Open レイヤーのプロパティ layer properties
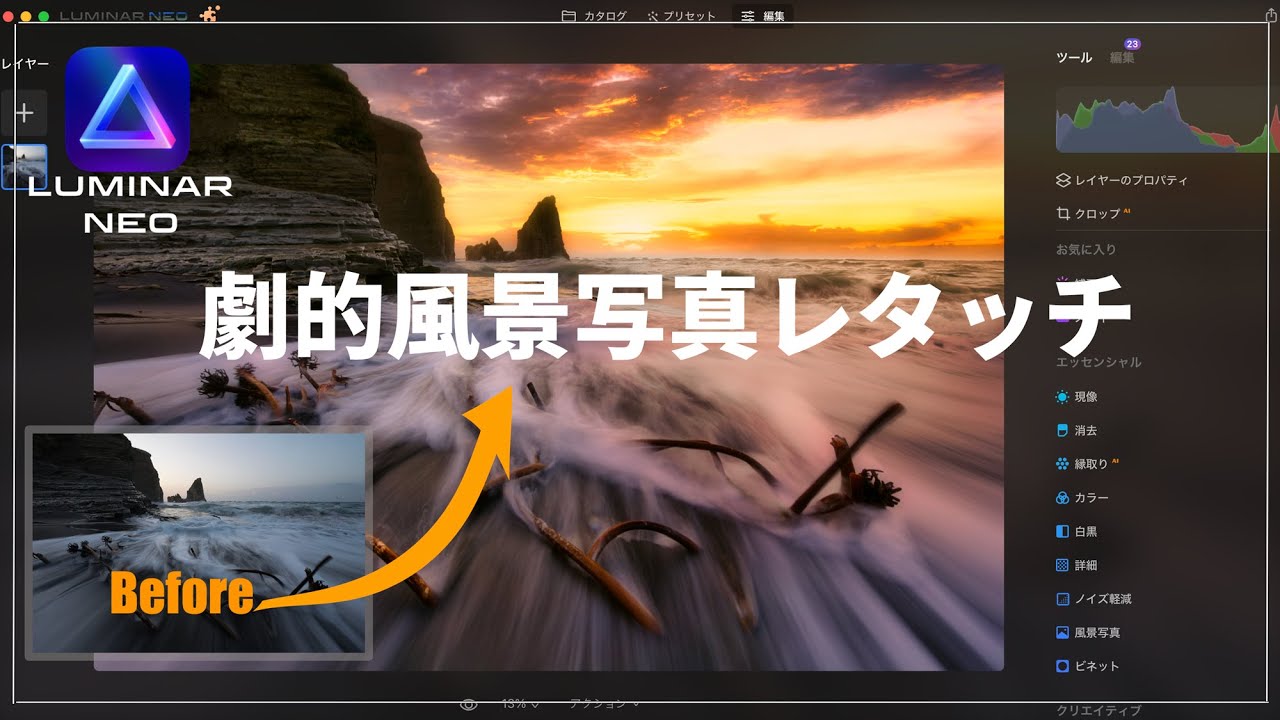 coord(1122,180)
